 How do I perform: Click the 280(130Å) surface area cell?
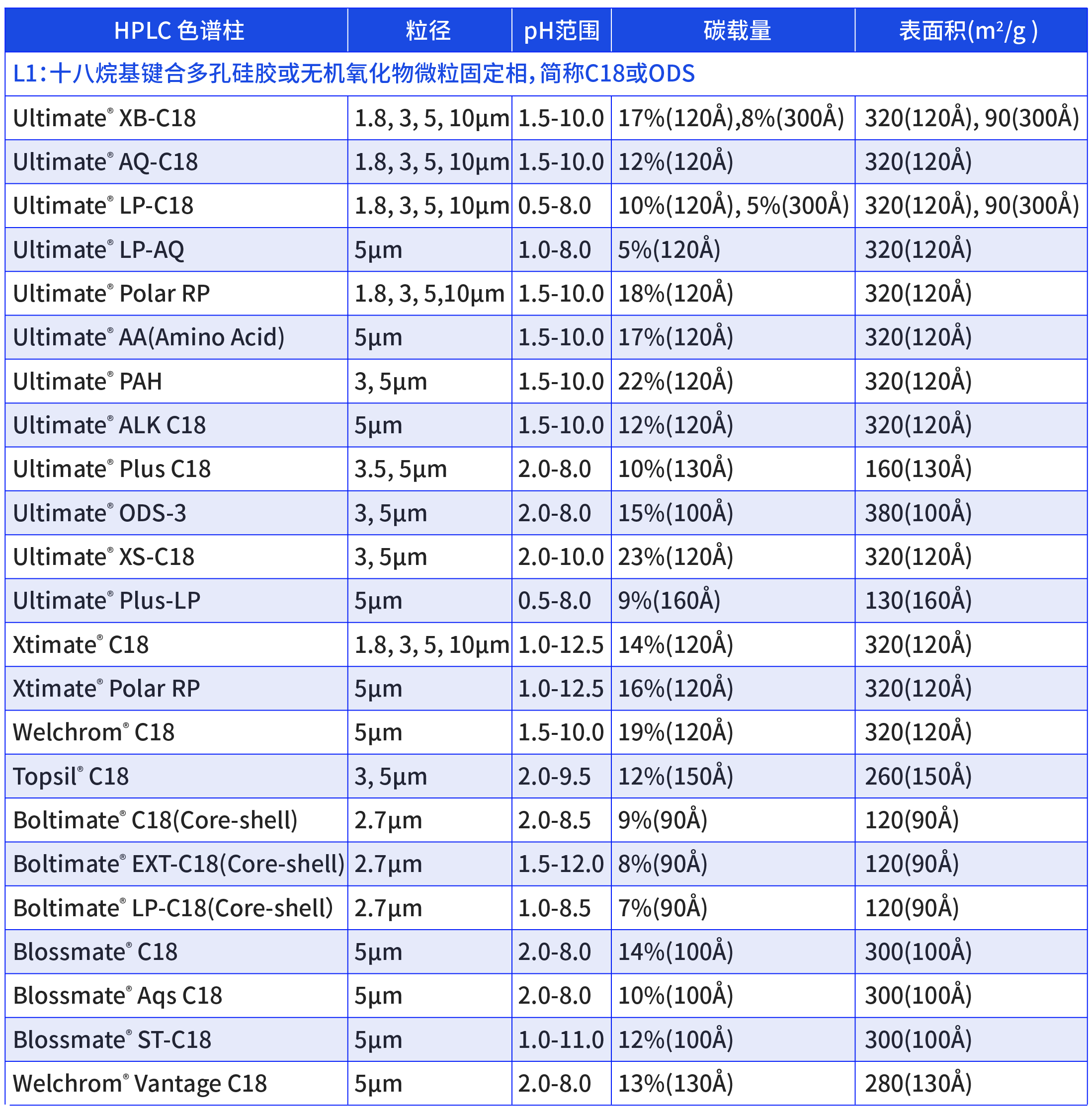click(x=918, y=1084)
